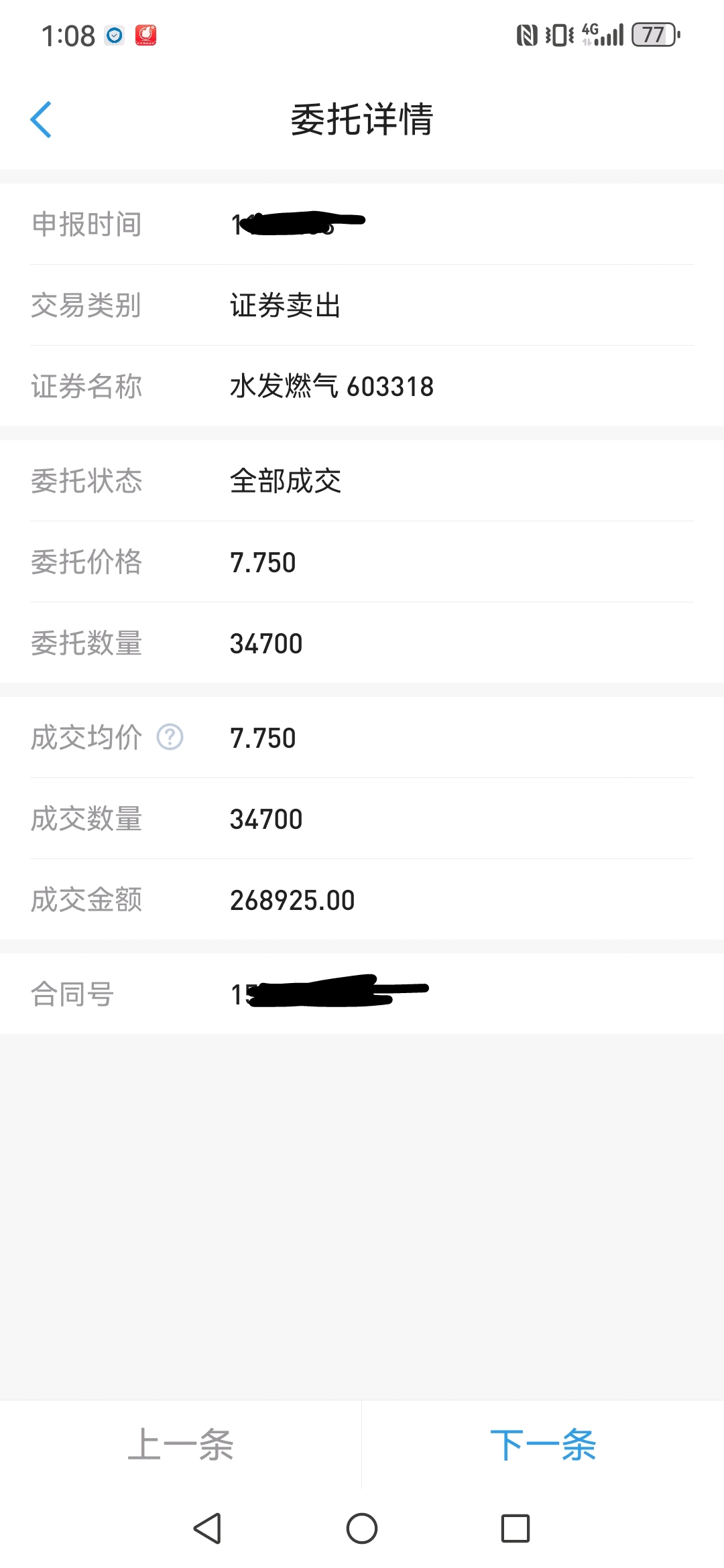Tap Android recent apps square

[516, 1528]
